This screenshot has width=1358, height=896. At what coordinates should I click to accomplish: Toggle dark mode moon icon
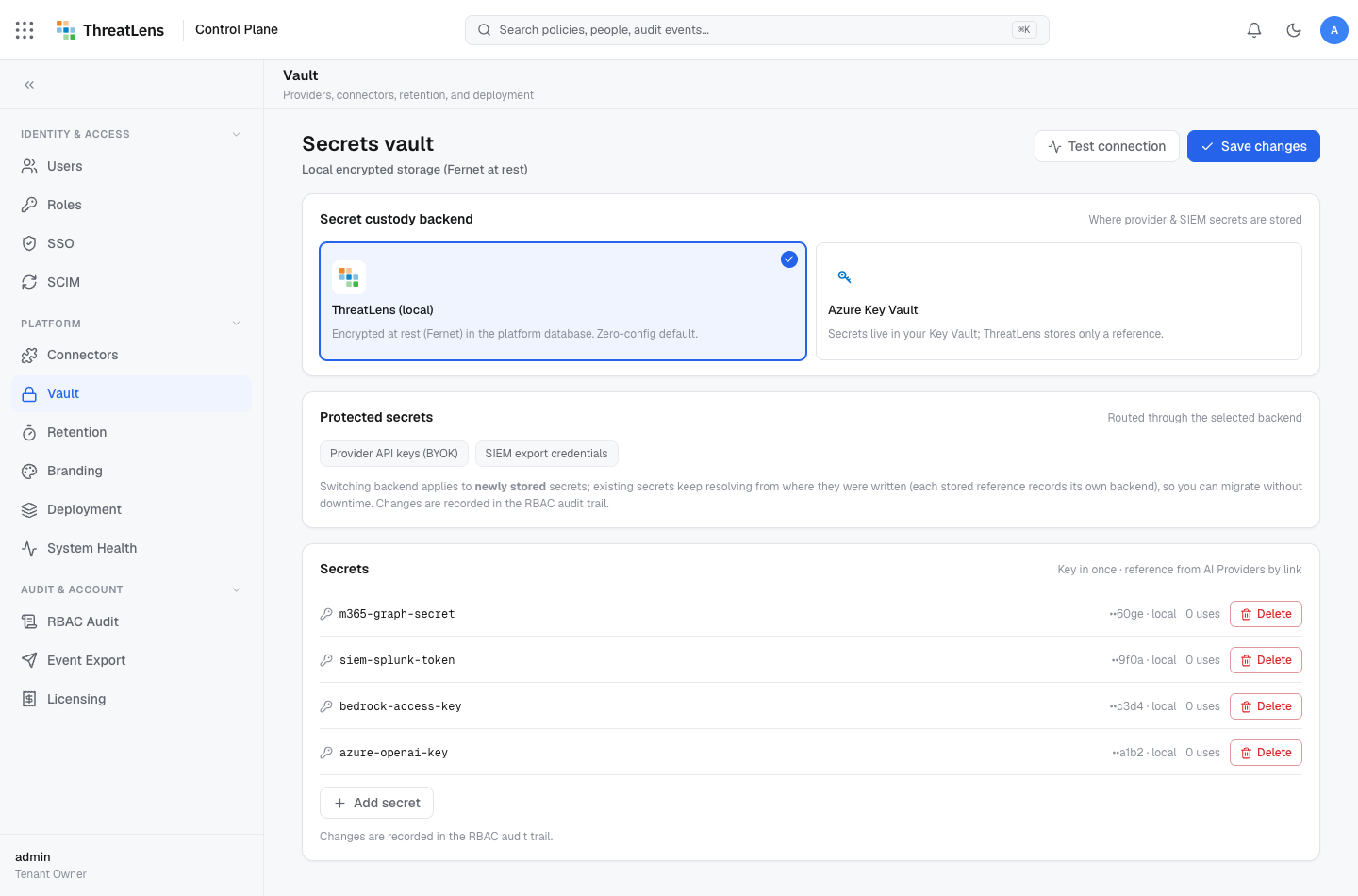1294,30
